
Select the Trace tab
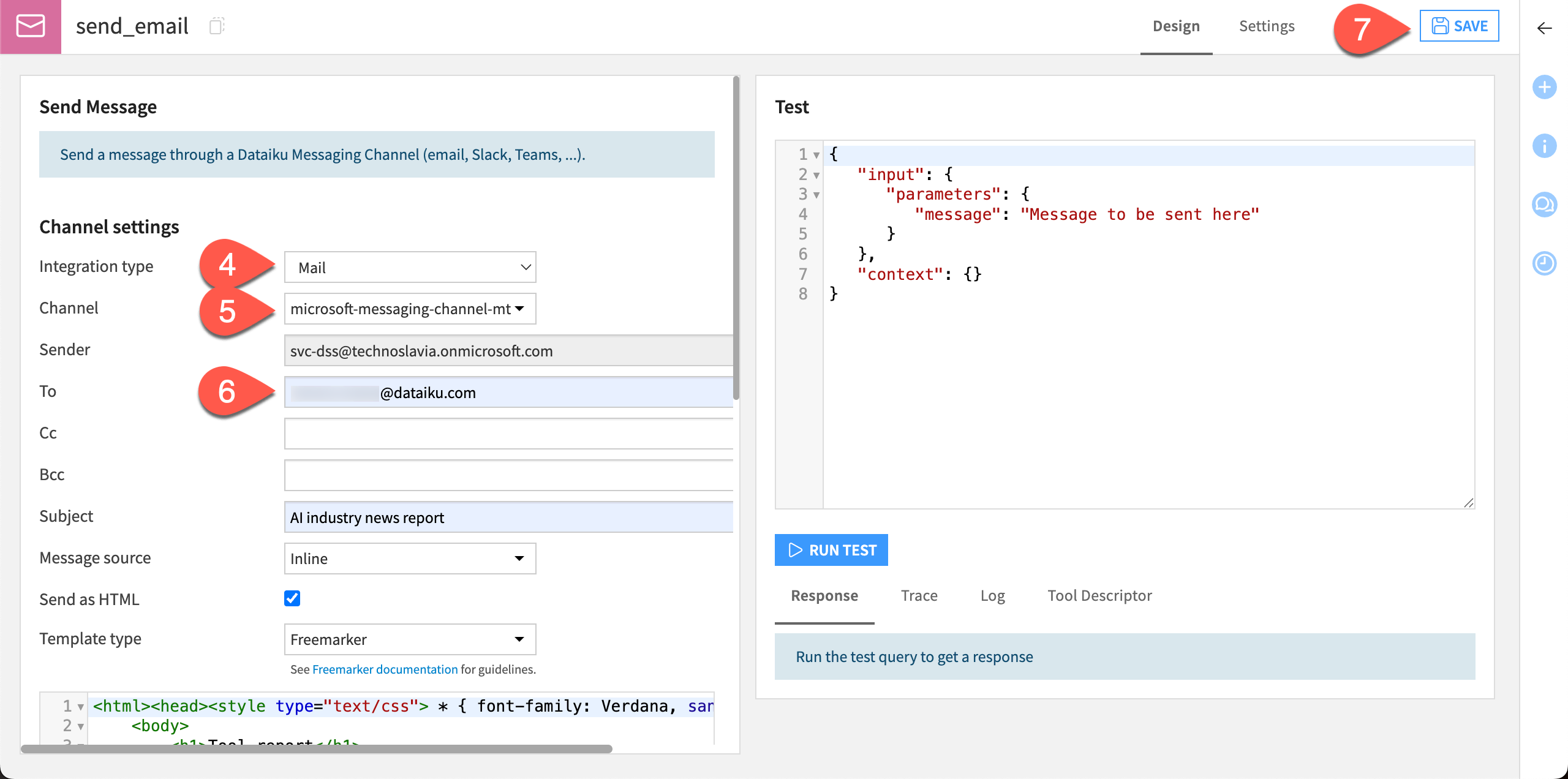point(919,596)
